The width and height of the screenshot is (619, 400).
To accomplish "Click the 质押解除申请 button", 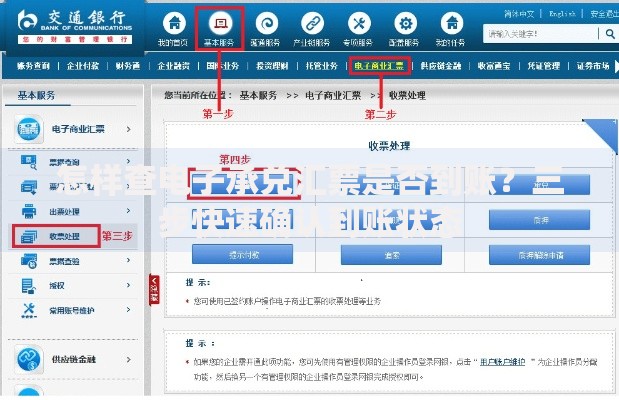I will pos(540,255).
